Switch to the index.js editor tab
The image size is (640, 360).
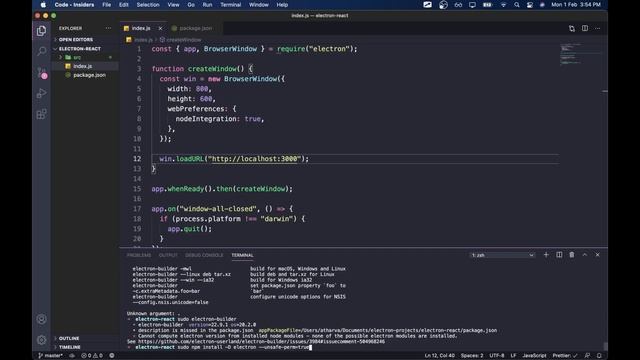coord(141,28)
